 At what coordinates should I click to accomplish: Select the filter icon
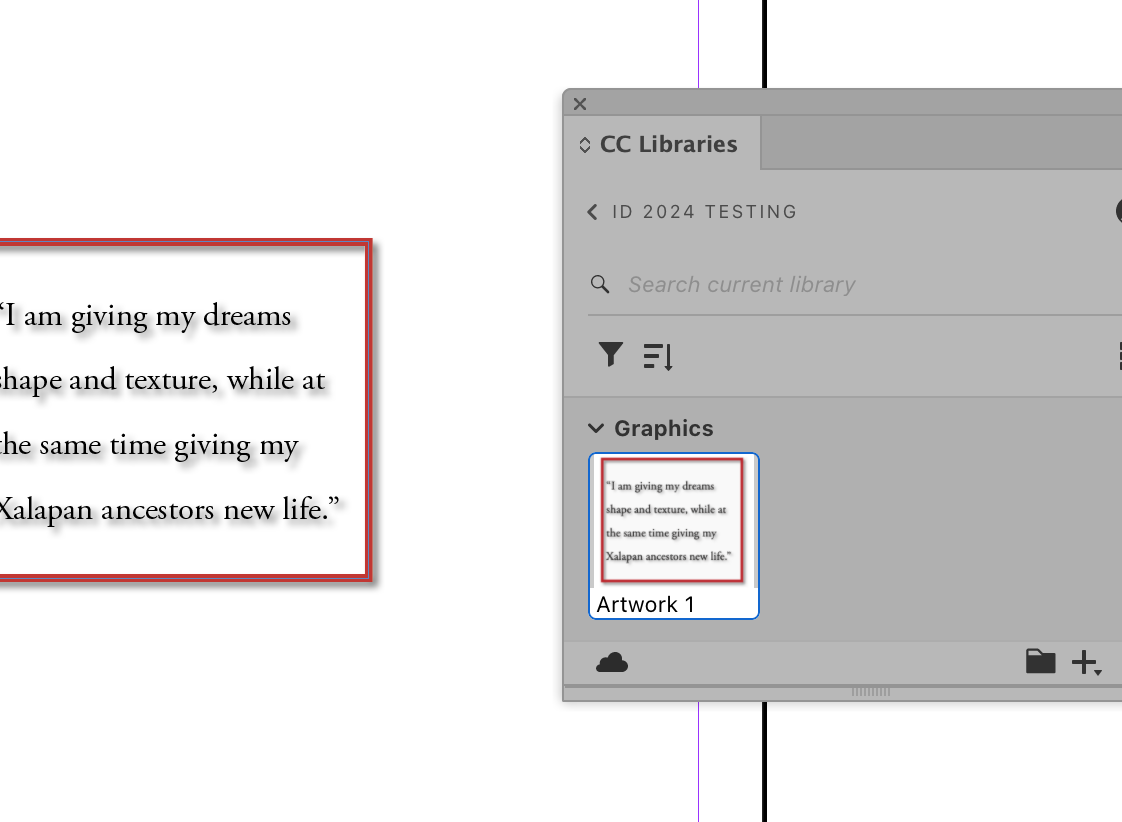611,355
